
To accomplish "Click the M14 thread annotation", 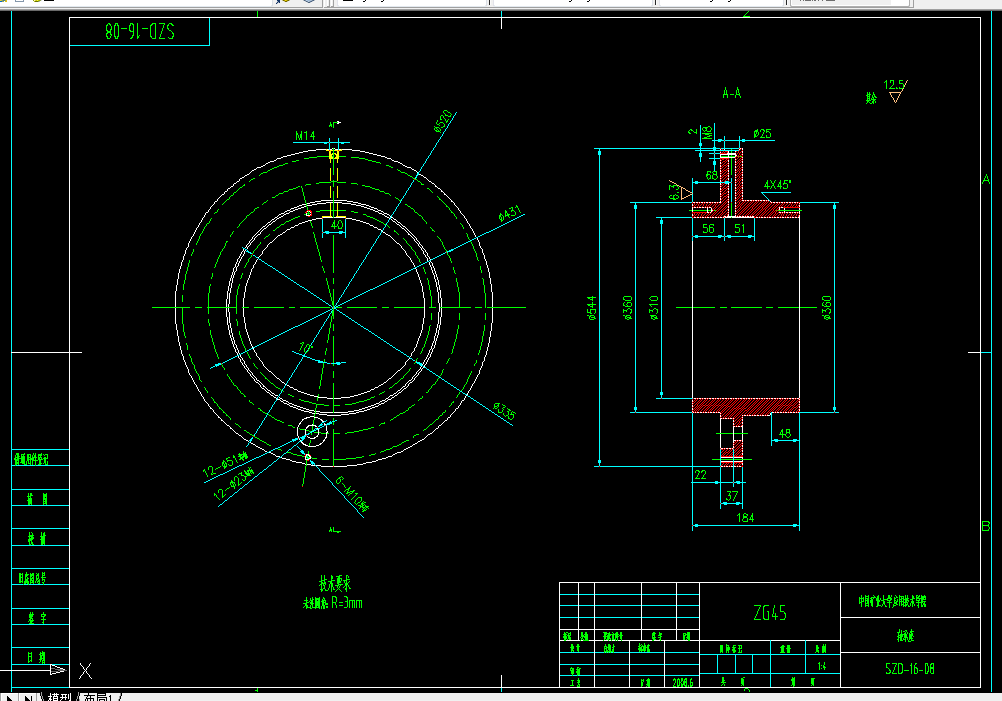I will (305, 135).
